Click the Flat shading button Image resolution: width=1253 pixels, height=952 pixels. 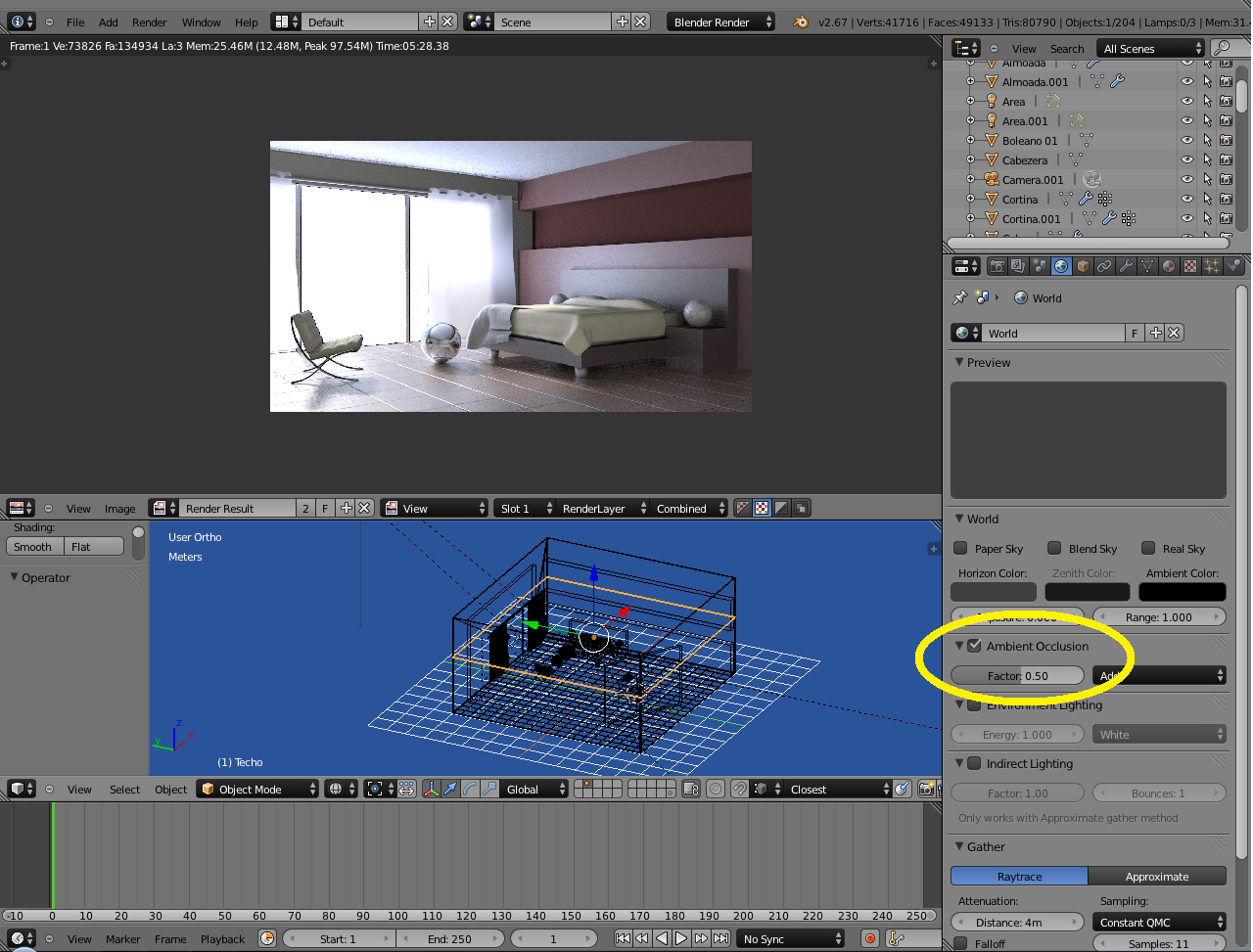pyautogui.click(x=94, y=546)
